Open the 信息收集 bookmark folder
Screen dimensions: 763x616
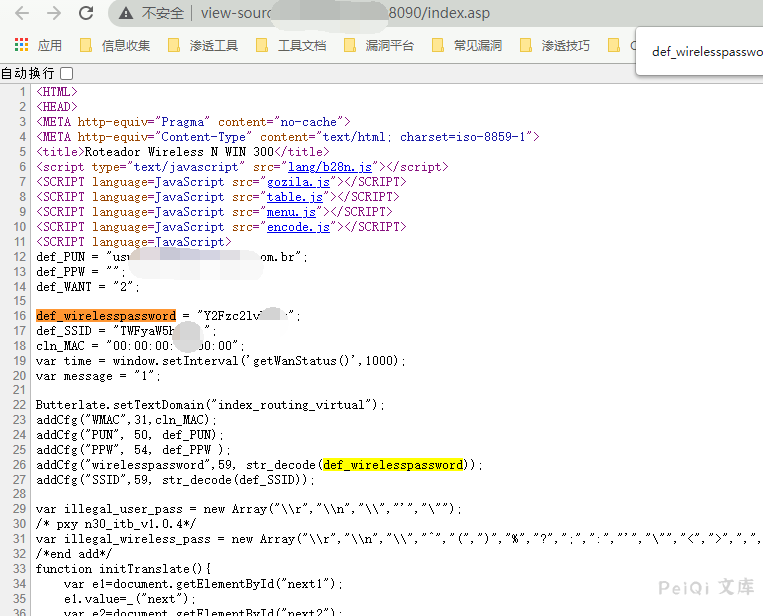[115, 45]
